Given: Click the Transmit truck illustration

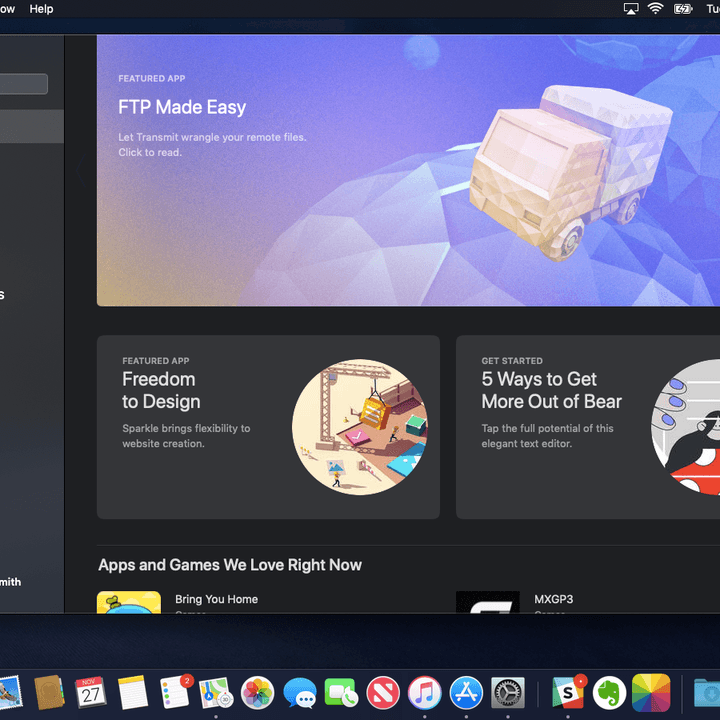Looking at the screenshot, I should [x=571, y=172].
